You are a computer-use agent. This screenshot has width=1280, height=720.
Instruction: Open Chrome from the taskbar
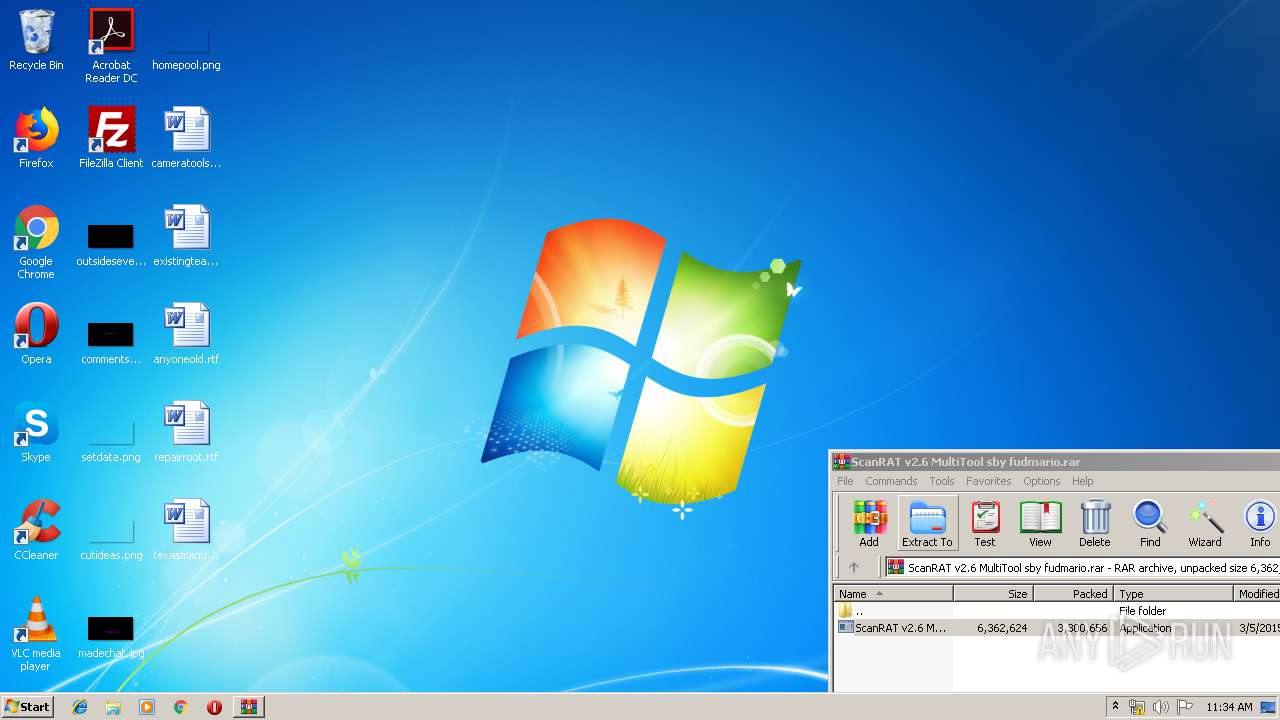click(180, 707)
